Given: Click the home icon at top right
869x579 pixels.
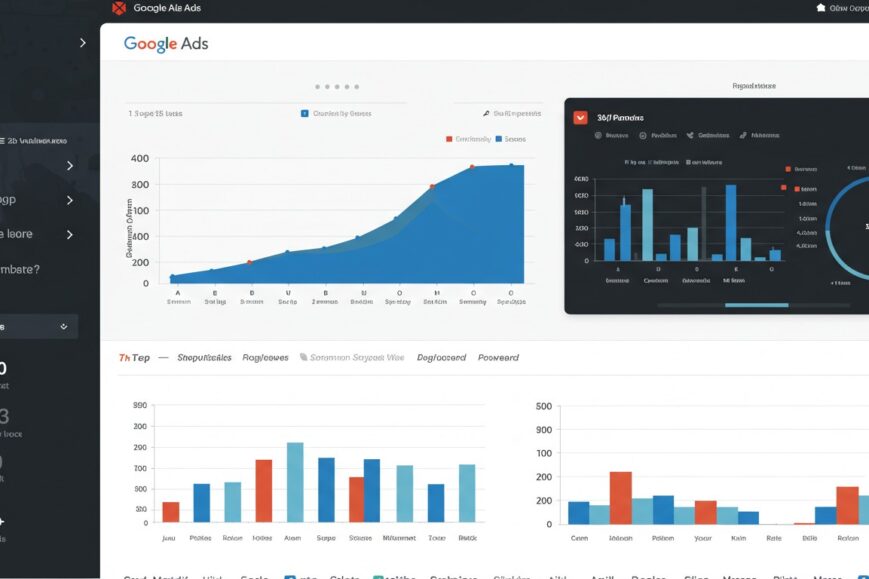Looking at the screenshot, I should 821,8.
